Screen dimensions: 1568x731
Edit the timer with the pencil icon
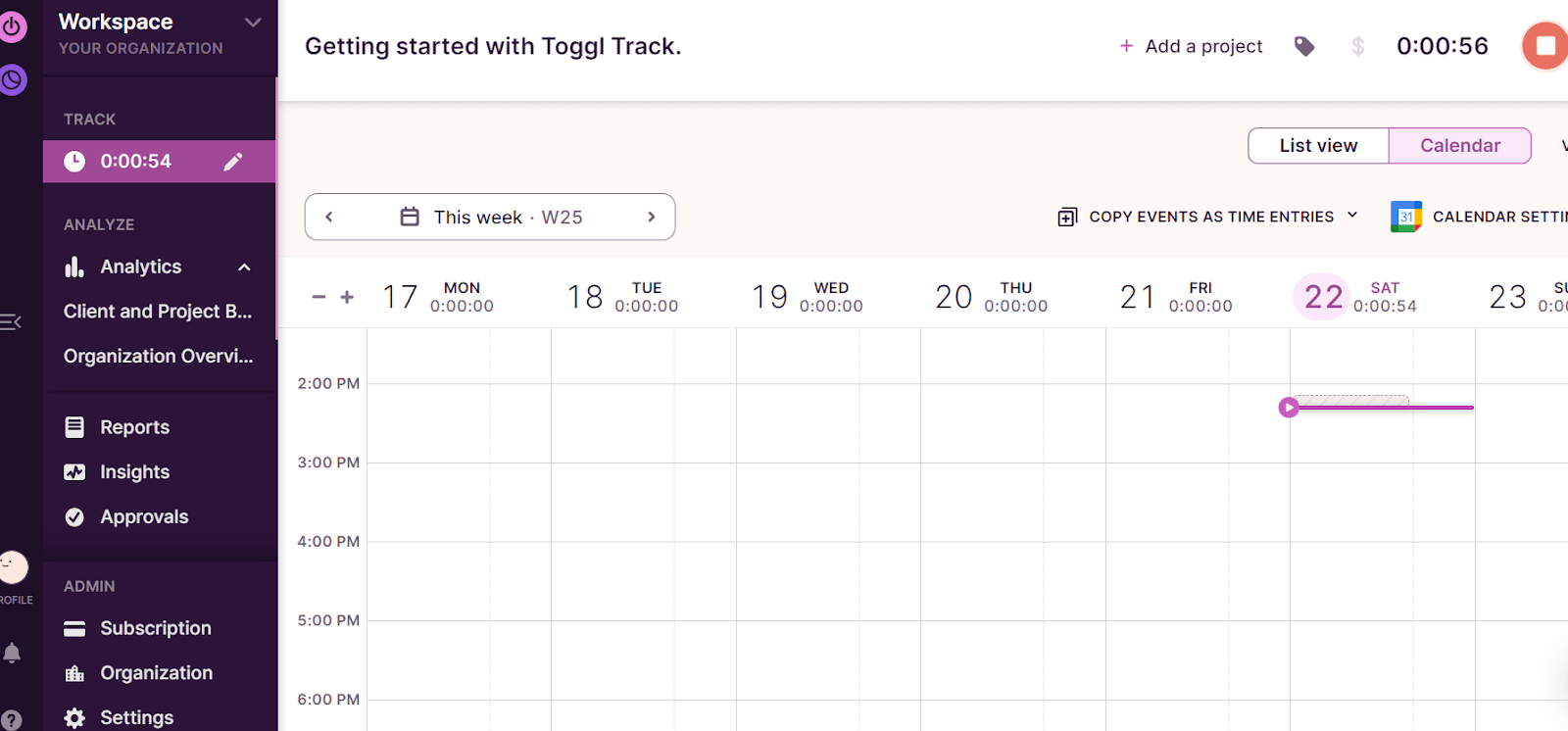tap(233, 161)
